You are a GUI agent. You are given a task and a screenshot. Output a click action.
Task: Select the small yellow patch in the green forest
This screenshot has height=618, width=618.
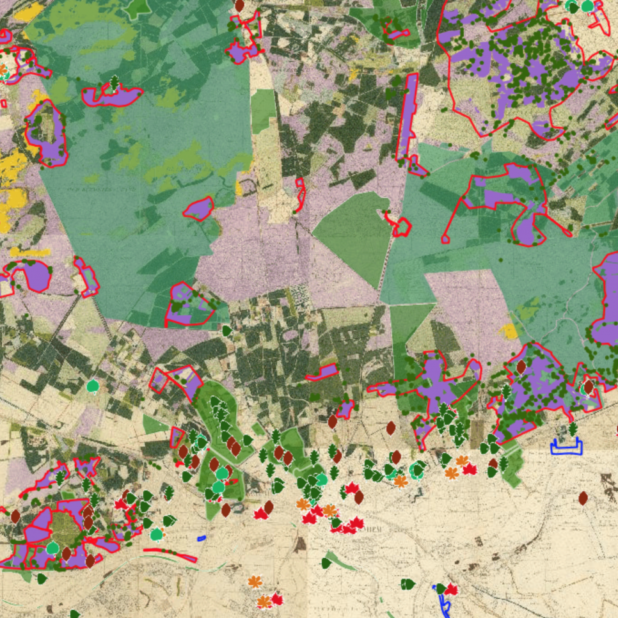[509, 331]
